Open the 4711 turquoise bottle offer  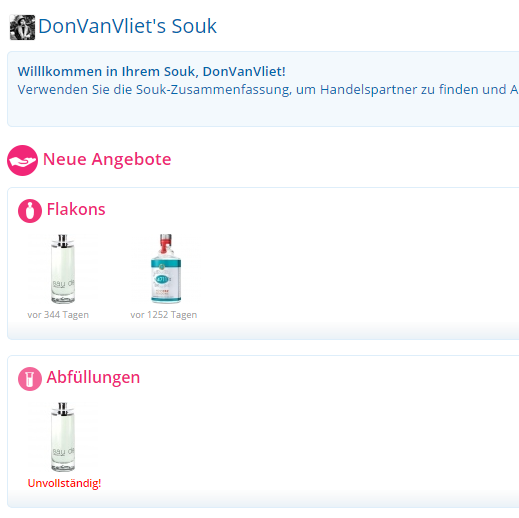click(166, 269)
